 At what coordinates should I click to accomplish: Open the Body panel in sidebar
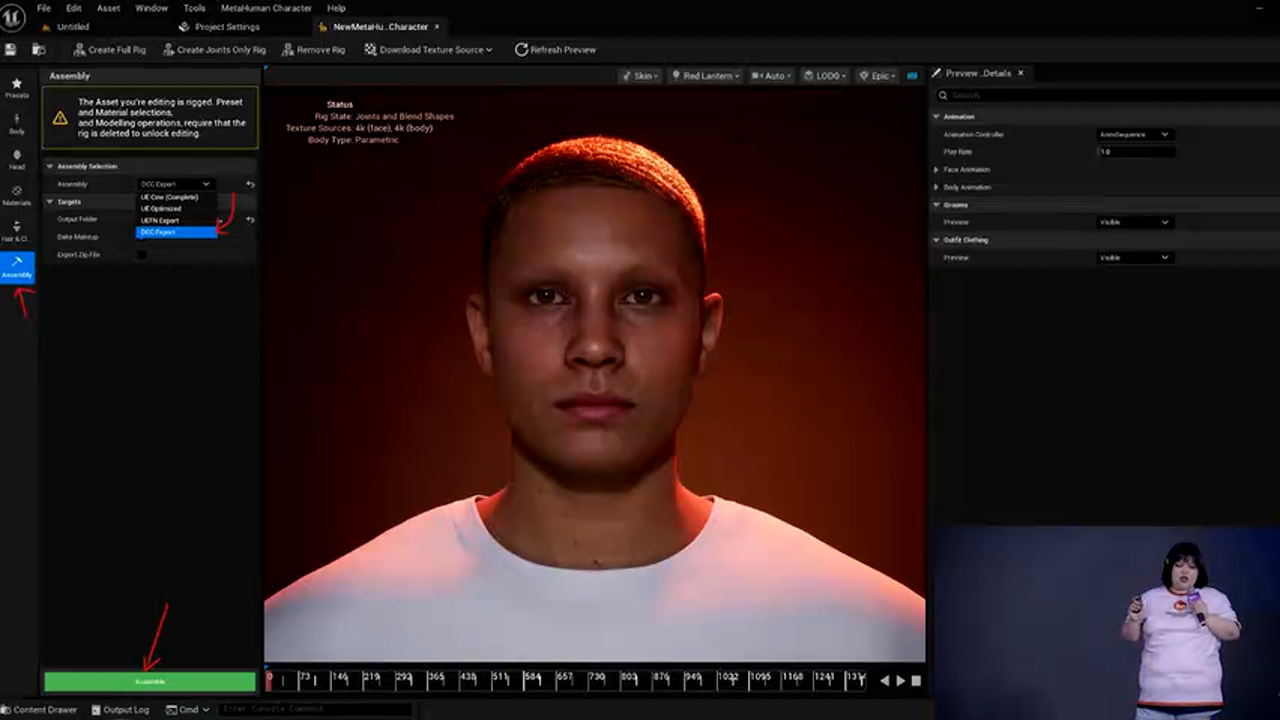point(16,123)
